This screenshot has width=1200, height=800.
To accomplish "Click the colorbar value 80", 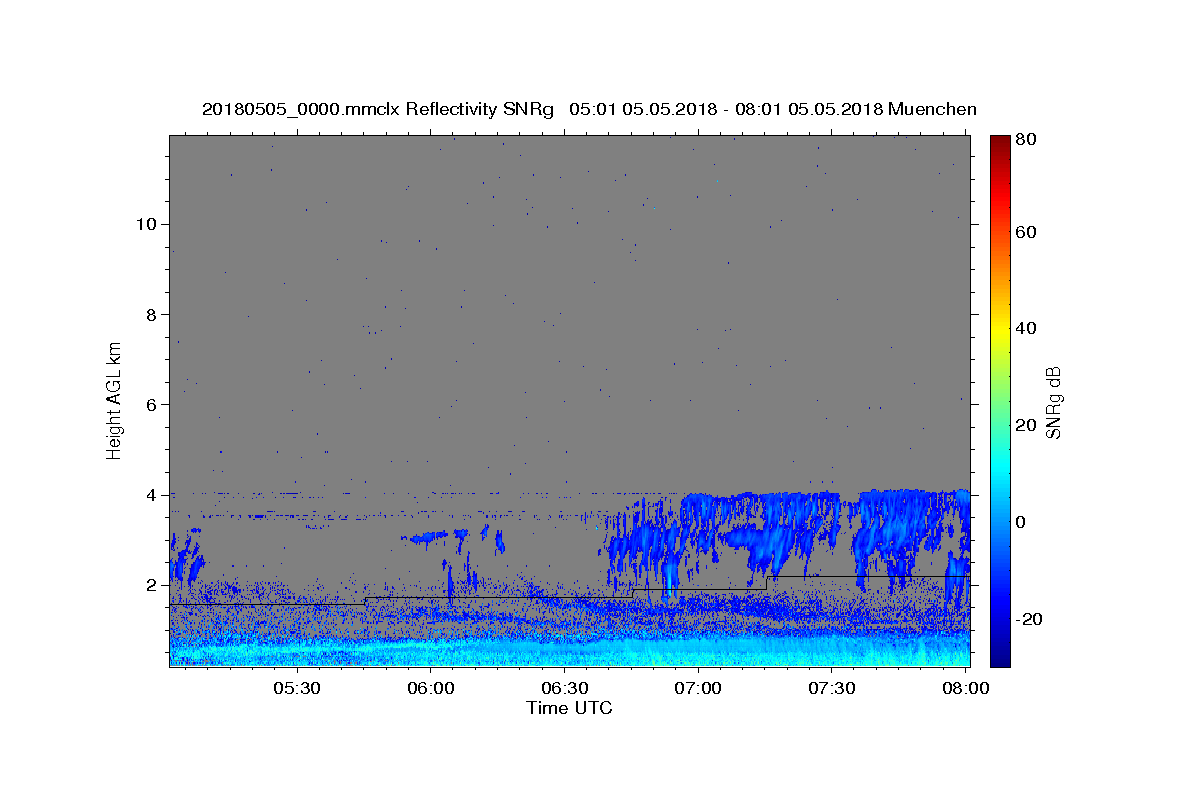I will 1027,140.
